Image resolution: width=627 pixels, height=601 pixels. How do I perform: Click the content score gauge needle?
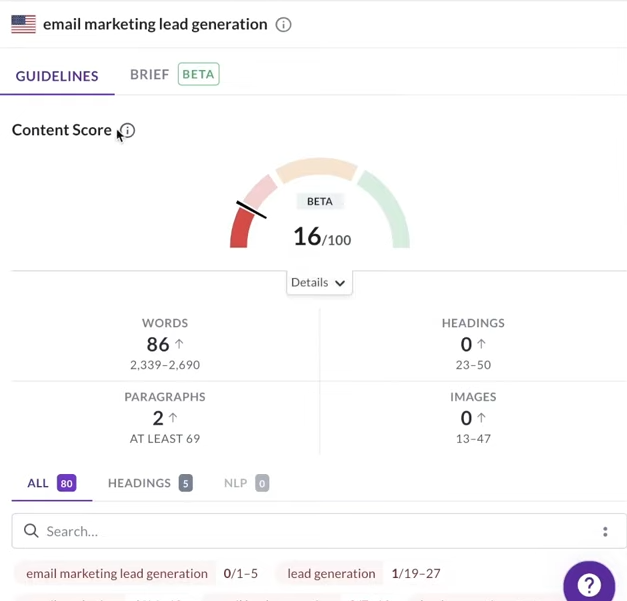click(x=251, y=210)
